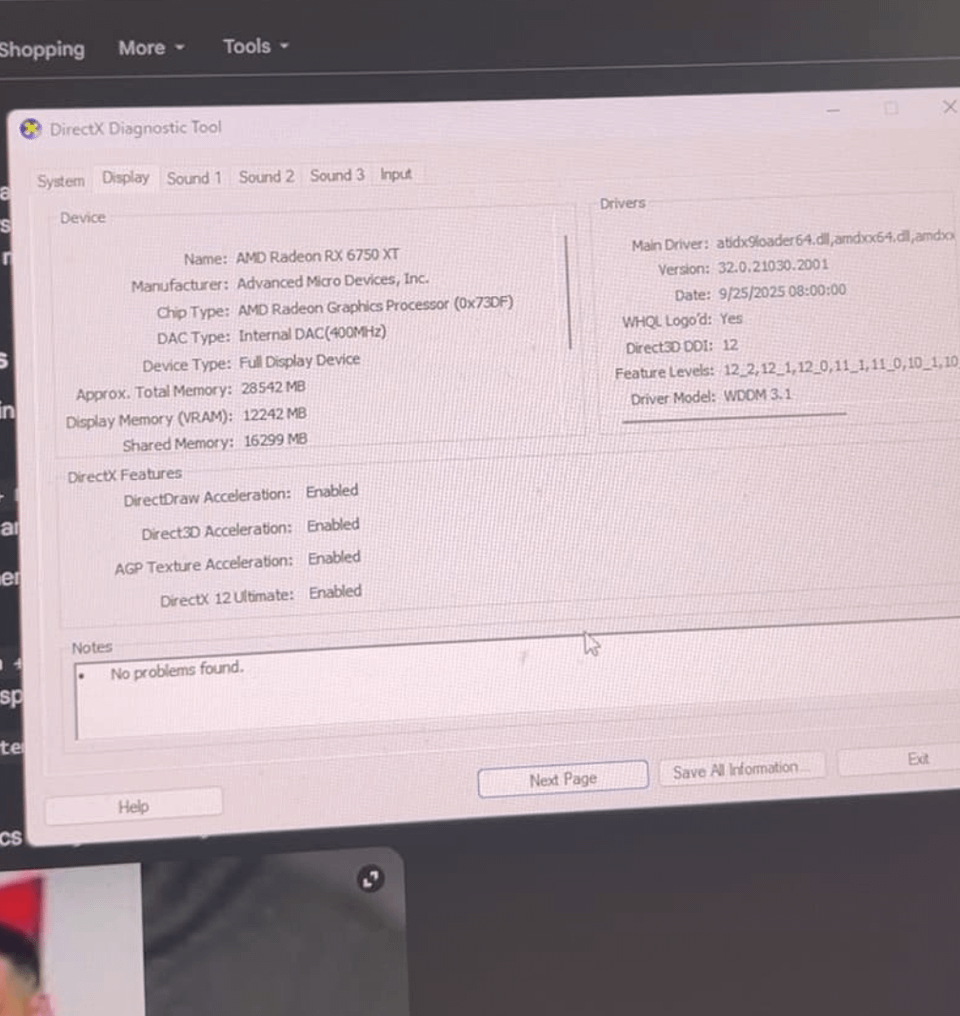Maximize the DirectX Diagnostic Tool window

(x=891, y=108)
